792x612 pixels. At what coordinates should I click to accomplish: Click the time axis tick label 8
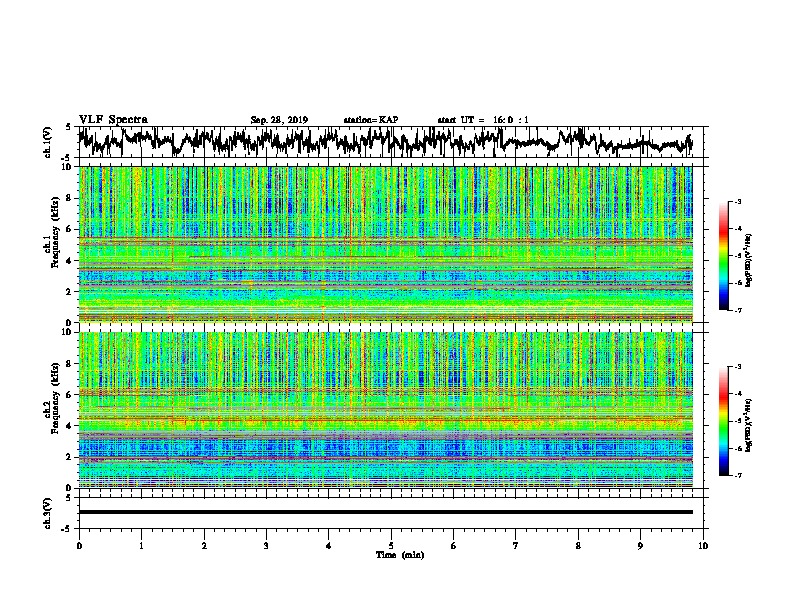[x=578, y=546]
